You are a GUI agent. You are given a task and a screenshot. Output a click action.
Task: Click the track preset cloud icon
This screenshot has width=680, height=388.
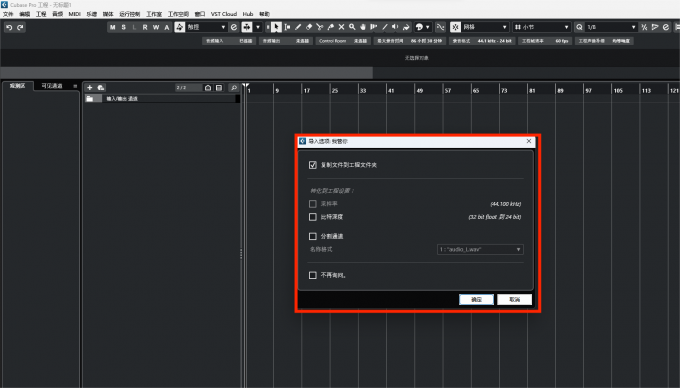[101, 88]
